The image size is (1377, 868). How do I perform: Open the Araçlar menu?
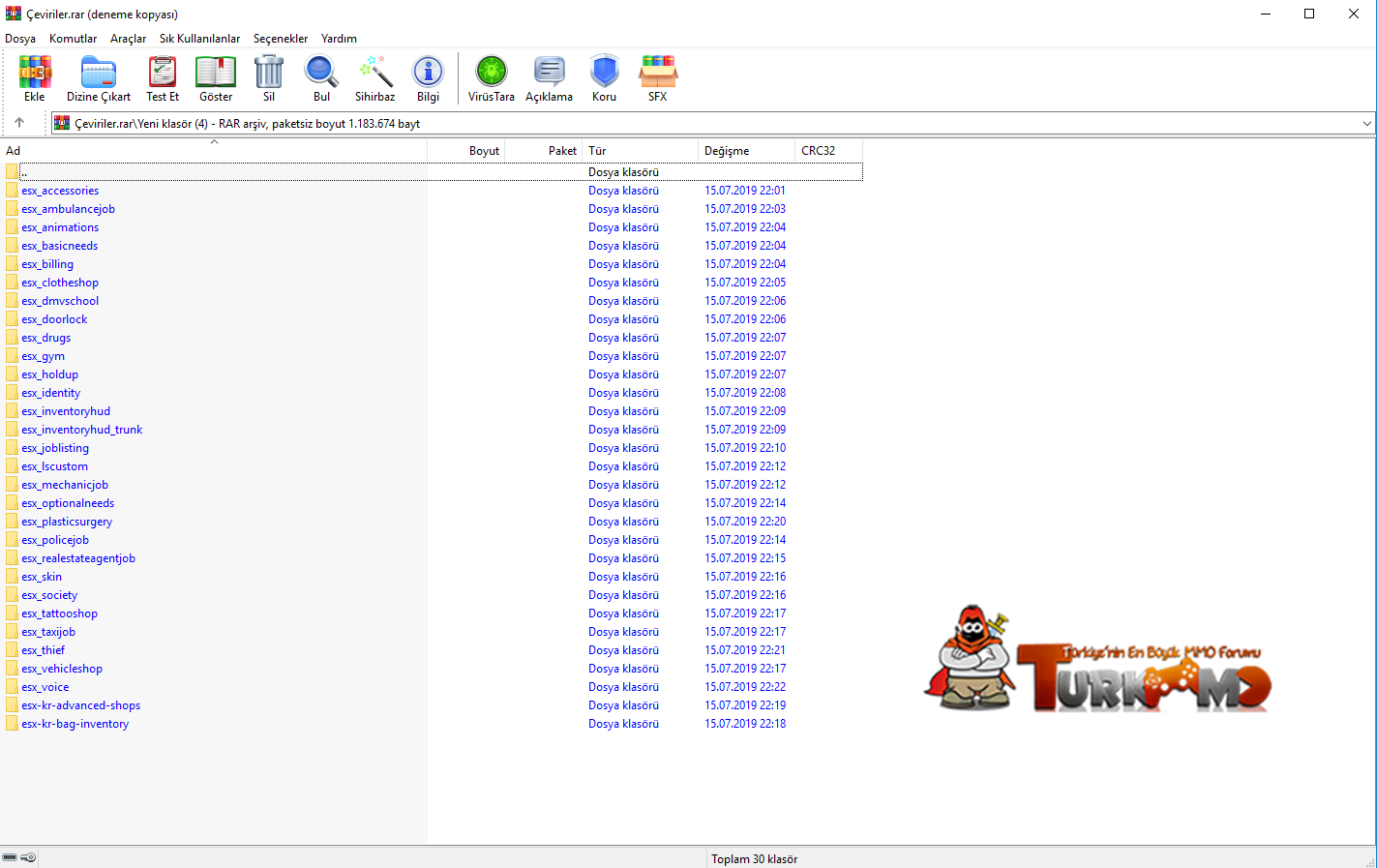click(x=129, y=39)
